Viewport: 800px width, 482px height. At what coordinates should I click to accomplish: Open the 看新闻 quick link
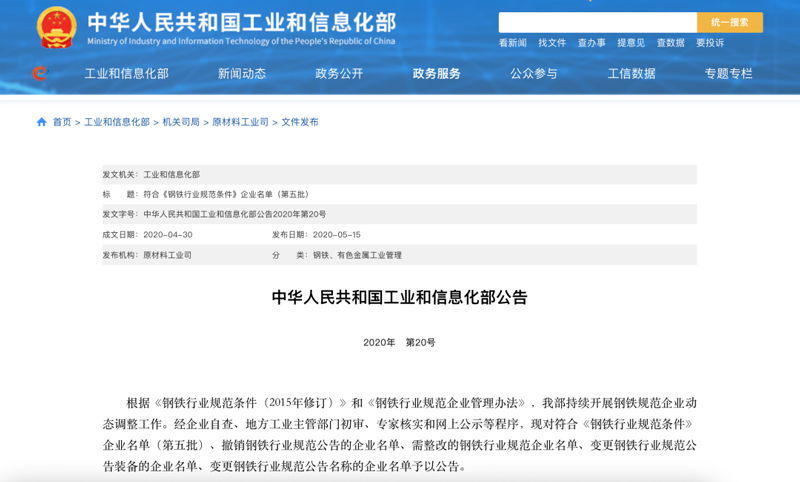(x=512, y=43)
